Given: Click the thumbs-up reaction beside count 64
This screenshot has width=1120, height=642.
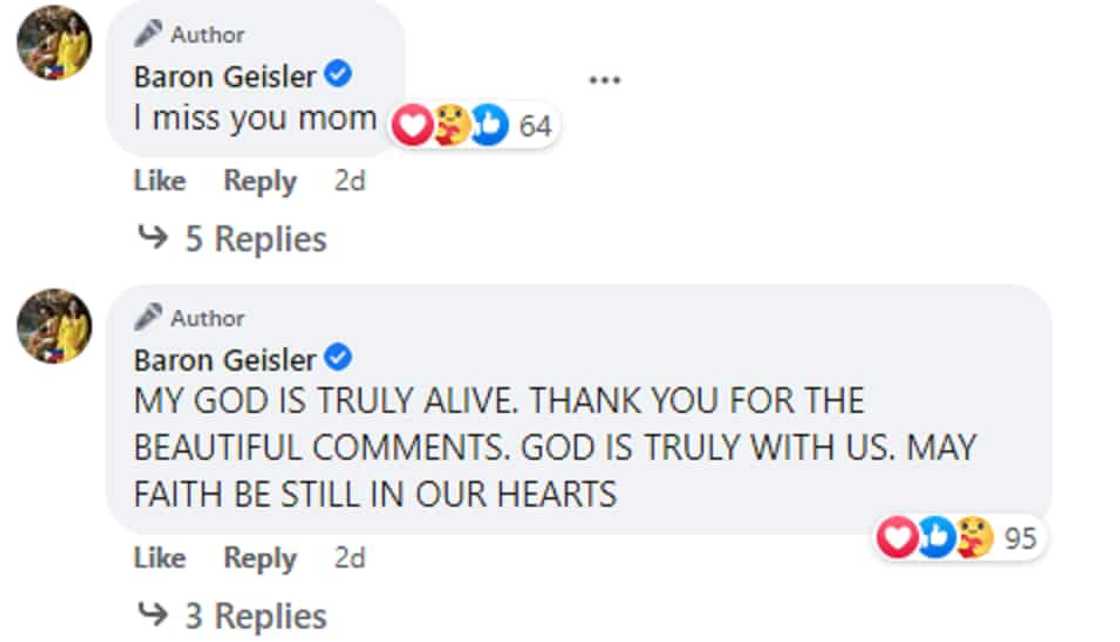Looking at the screenshot, I should point(489,126).
